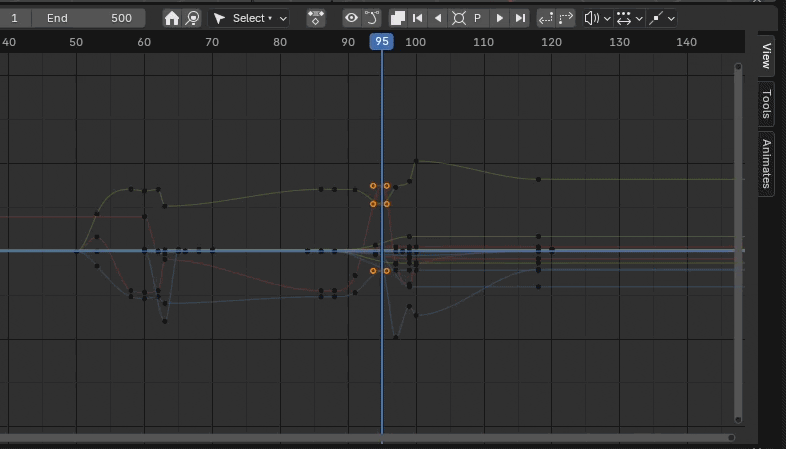The image size is (786, 449).
Task: Click the right dashed arrow range icon
Action: 566,18
